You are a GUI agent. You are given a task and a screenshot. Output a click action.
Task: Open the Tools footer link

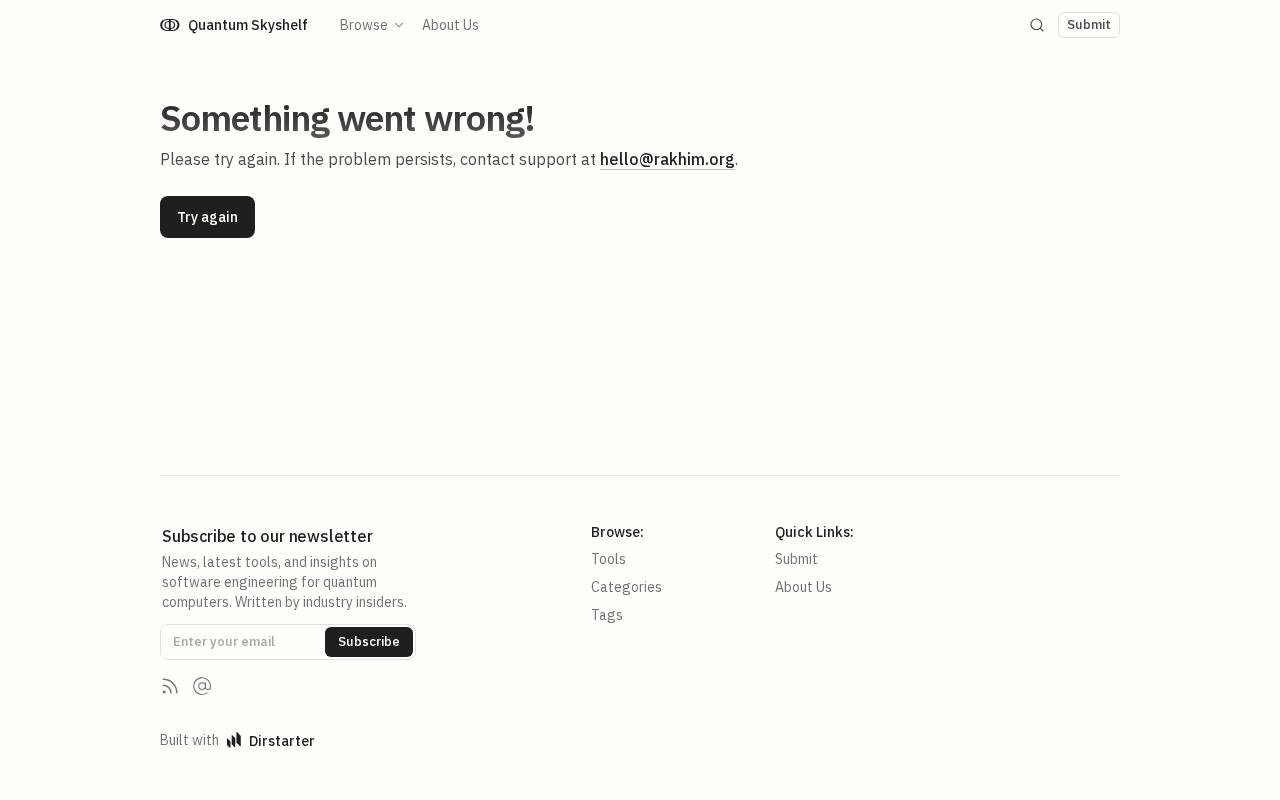608,559
